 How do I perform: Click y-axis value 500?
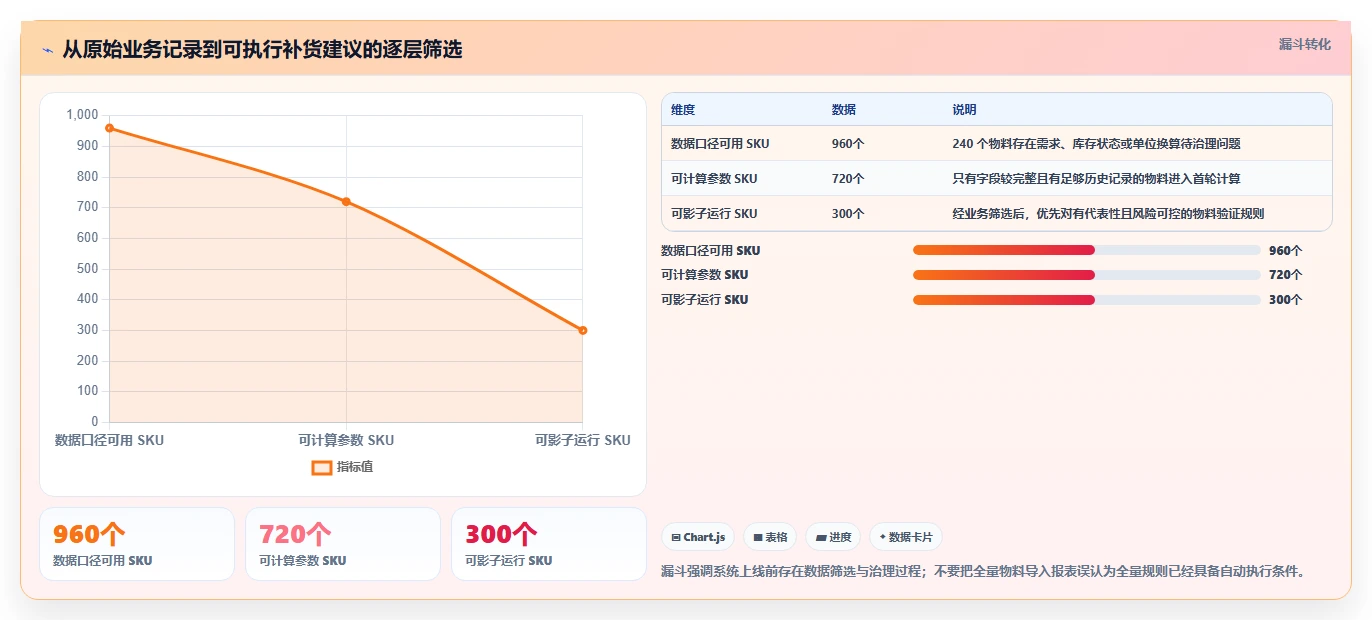[x=87, y=268]
